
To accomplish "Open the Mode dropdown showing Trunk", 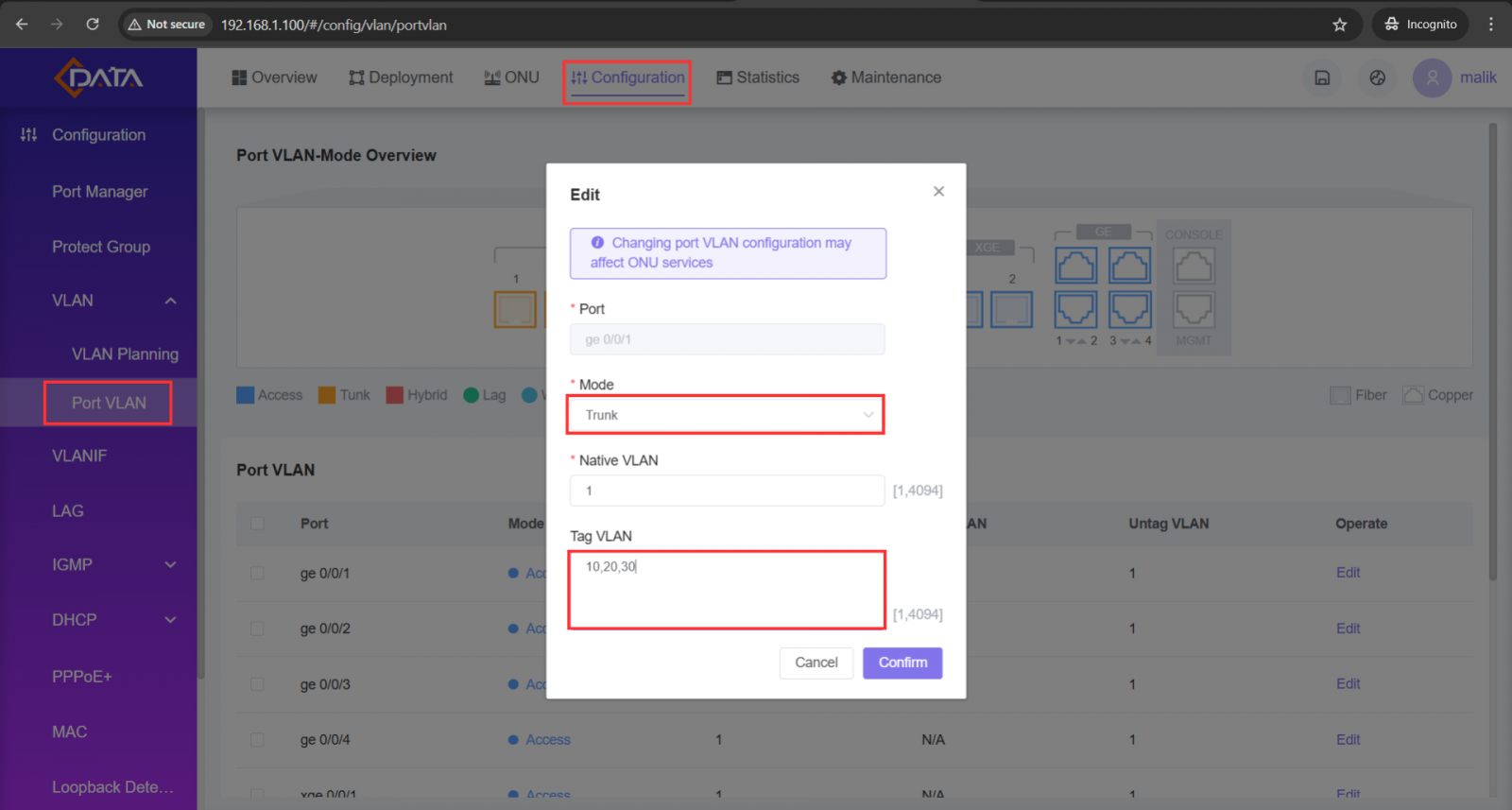I will 726,415.
